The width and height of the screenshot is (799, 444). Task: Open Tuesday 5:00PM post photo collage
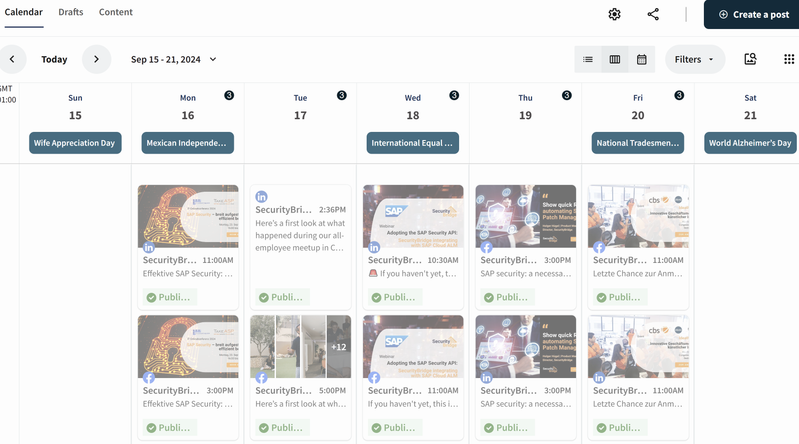coord(301,347)
